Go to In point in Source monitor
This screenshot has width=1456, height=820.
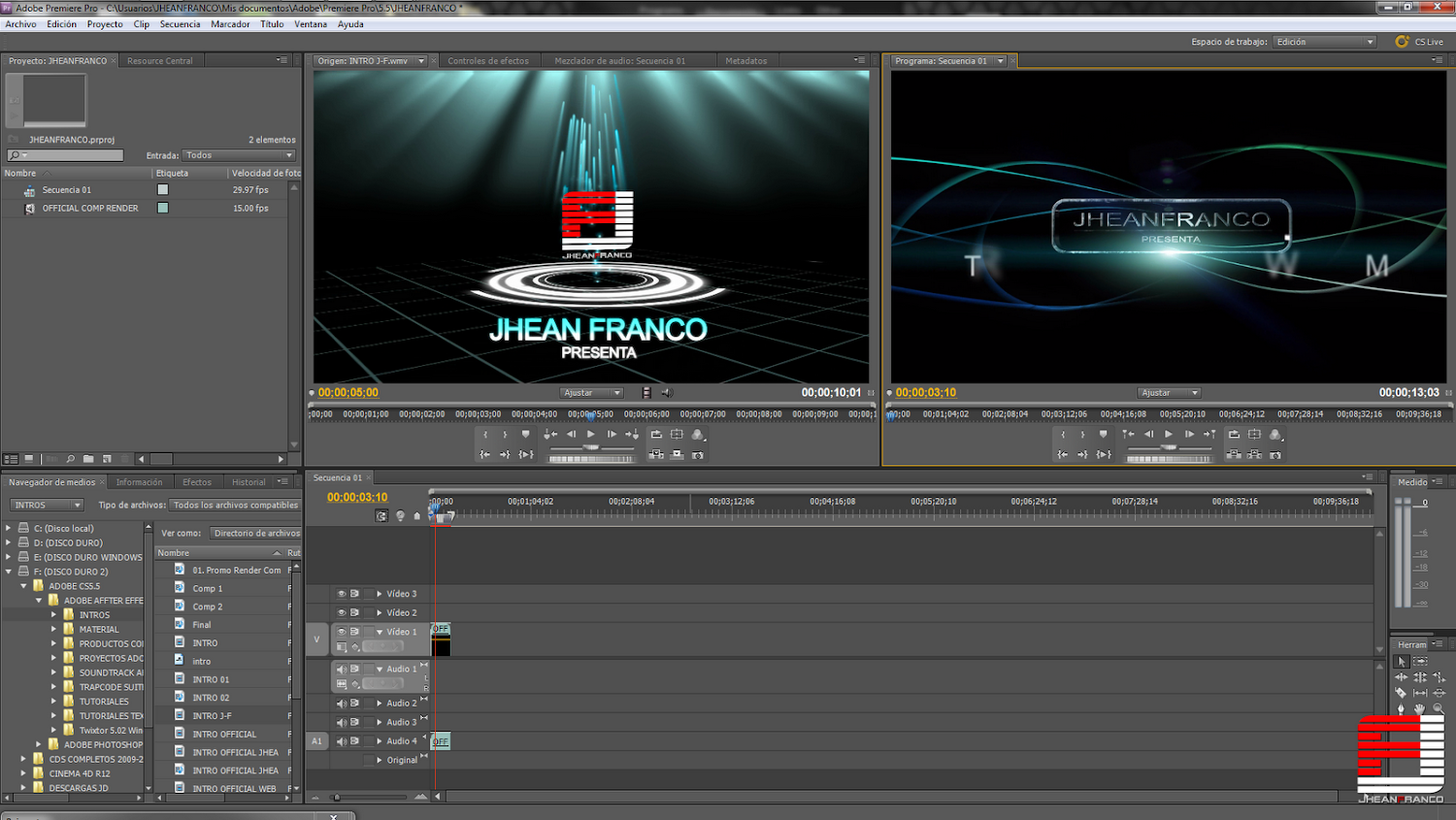484,454
